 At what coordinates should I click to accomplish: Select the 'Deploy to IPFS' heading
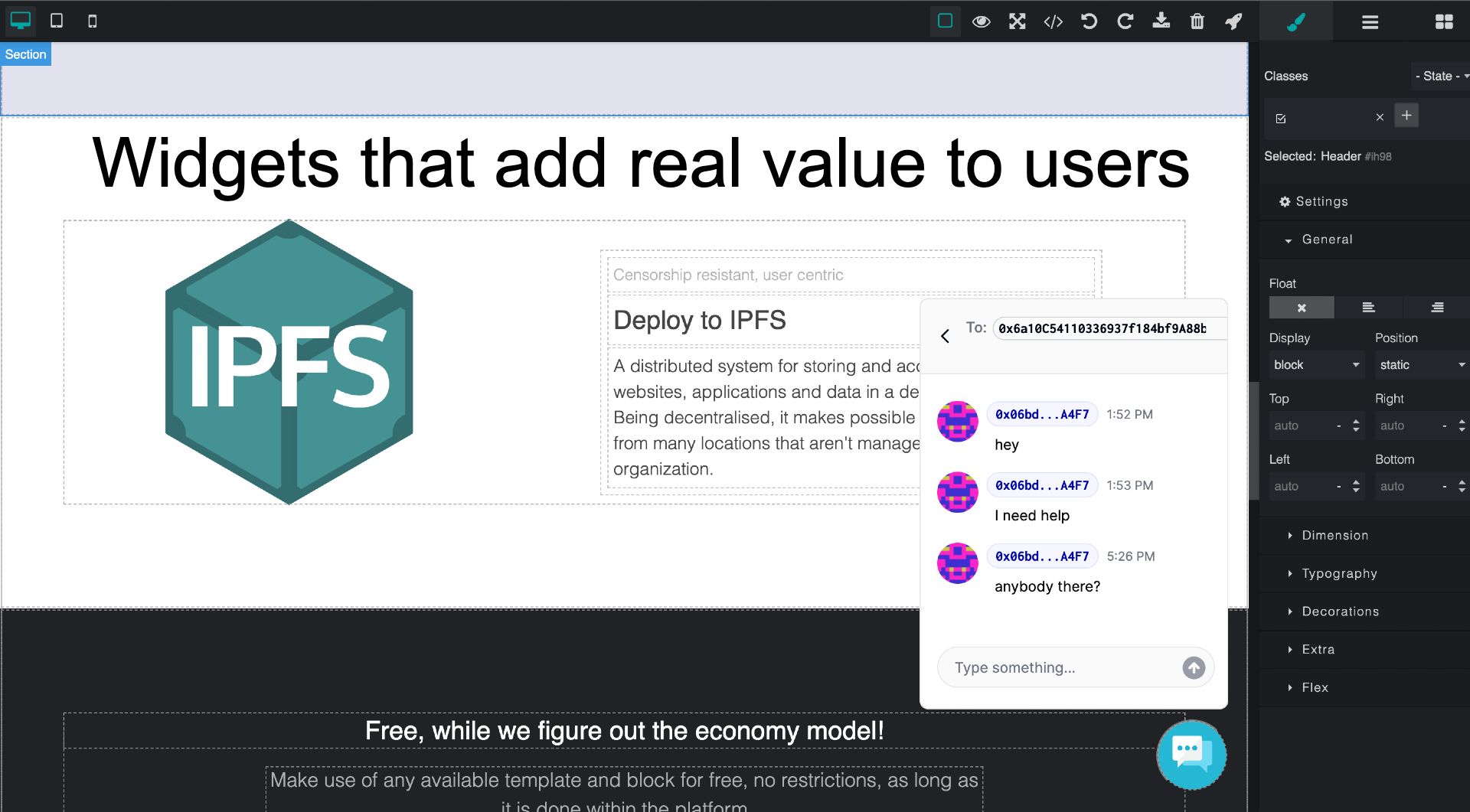coord(700,320)
